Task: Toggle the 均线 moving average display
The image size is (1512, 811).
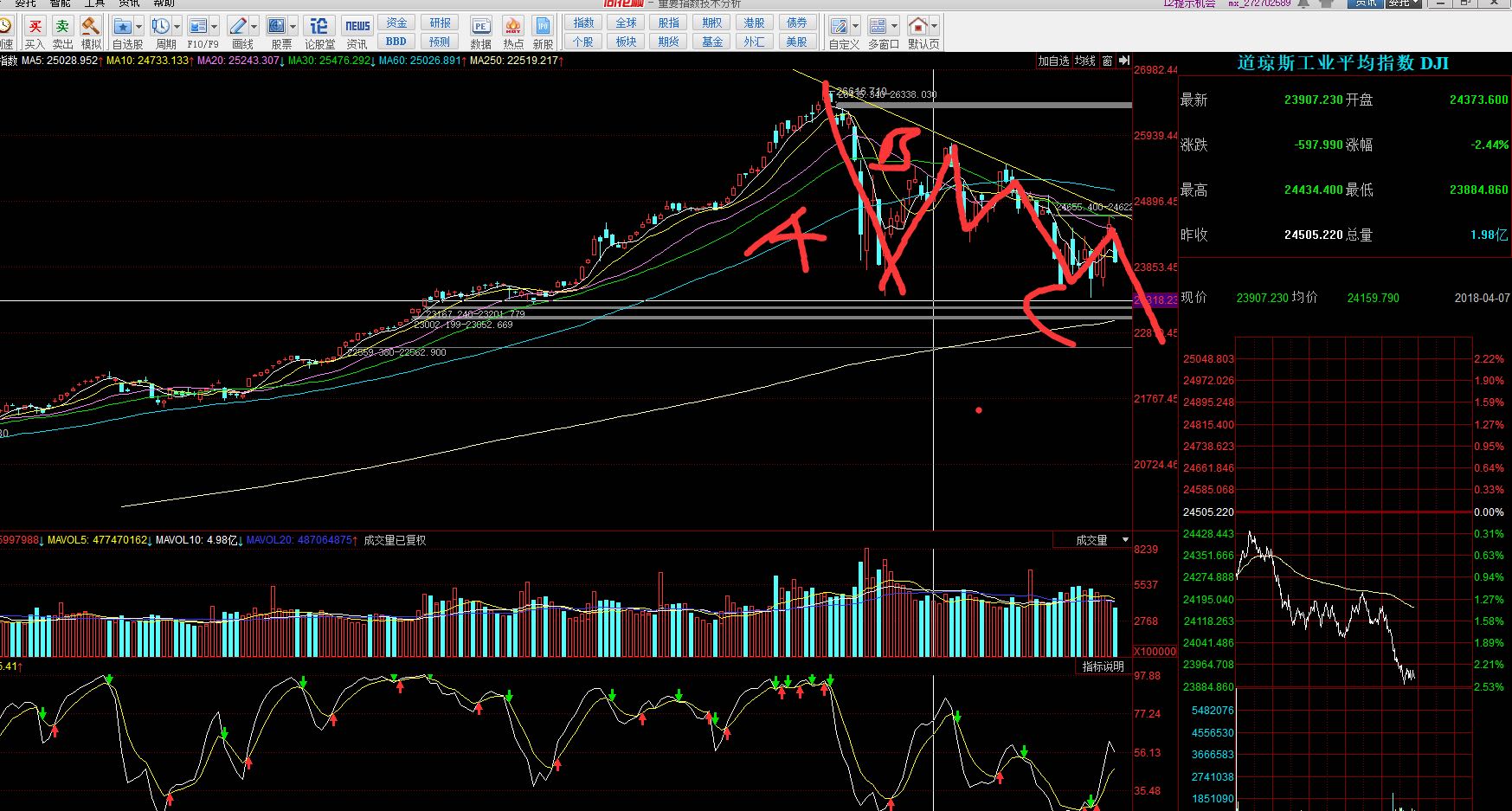Action: click(x=1085, y=61)
